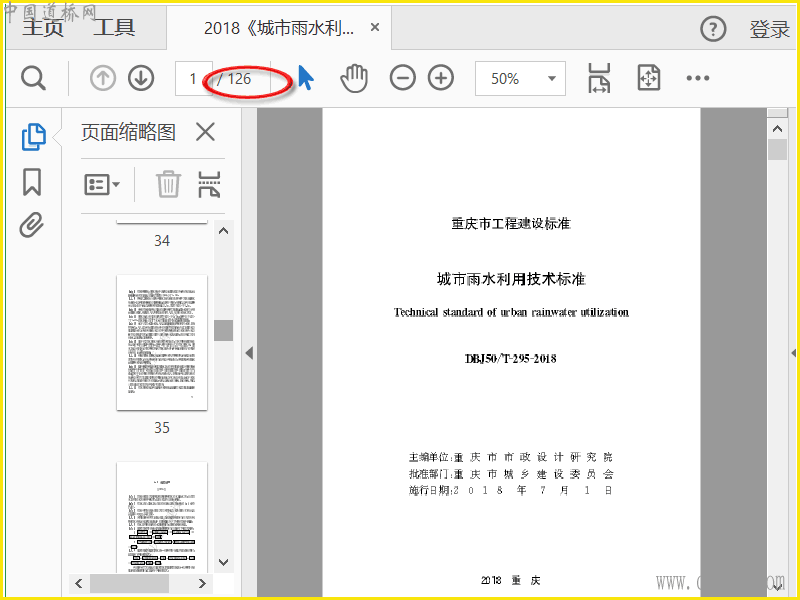Click the thumbnail vertical scrollbar handle
This screenshot has height=600, width=800.
coord(223,330)
